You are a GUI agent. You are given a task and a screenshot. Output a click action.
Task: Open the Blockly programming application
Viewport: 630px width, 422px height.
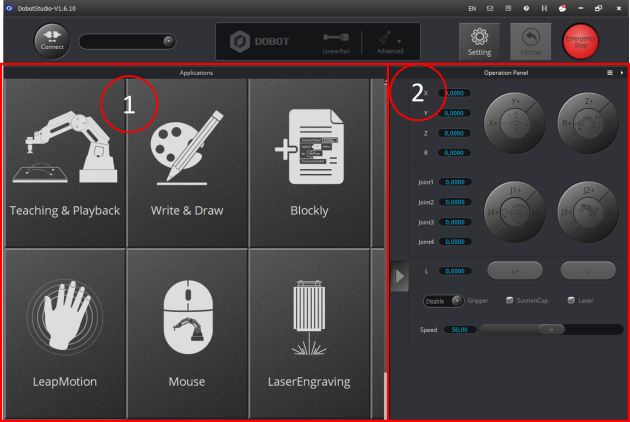(309, 163)
